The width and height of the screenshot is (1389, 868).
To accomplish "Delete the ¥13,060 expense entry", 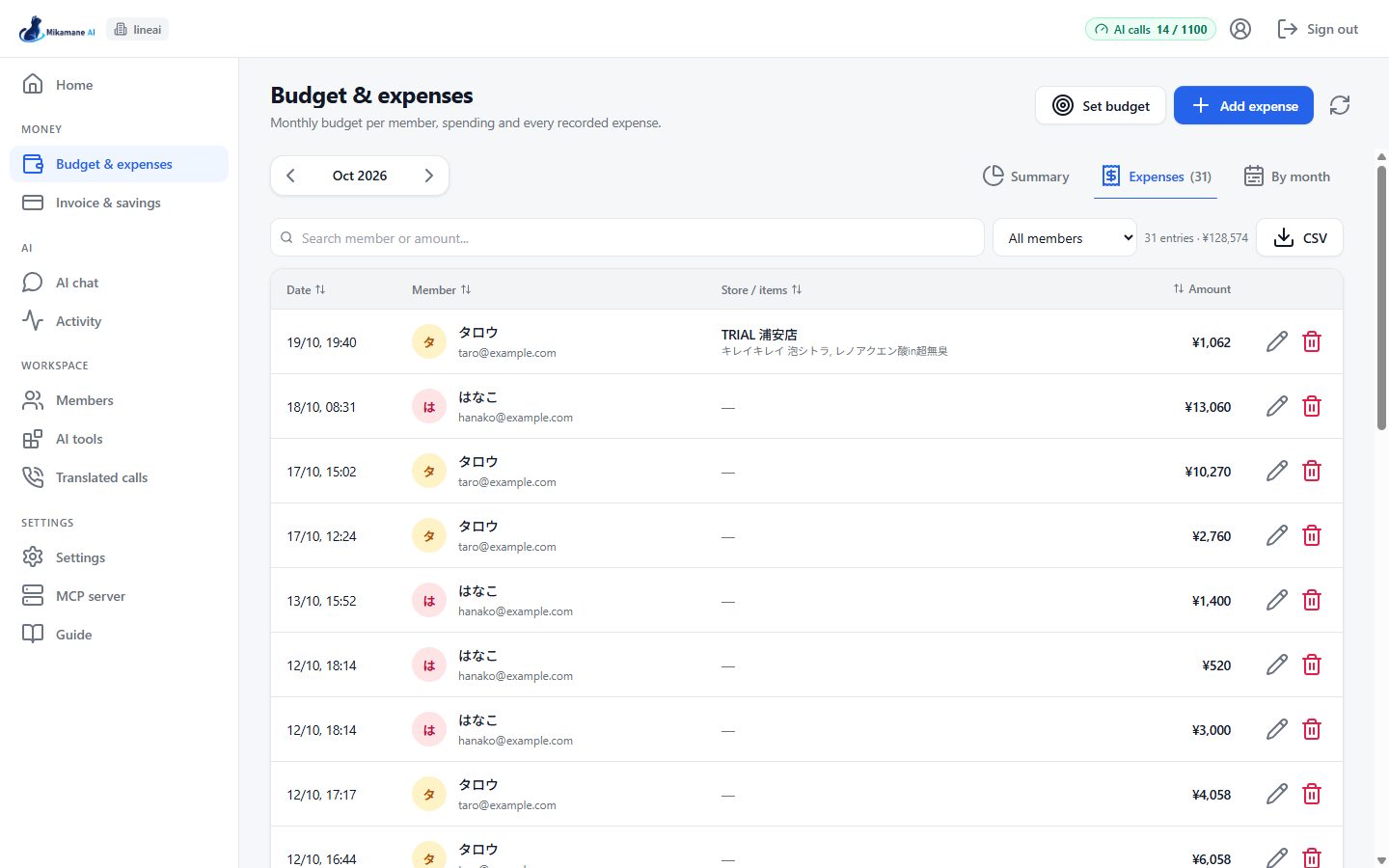I will (x=1312, y=406).
